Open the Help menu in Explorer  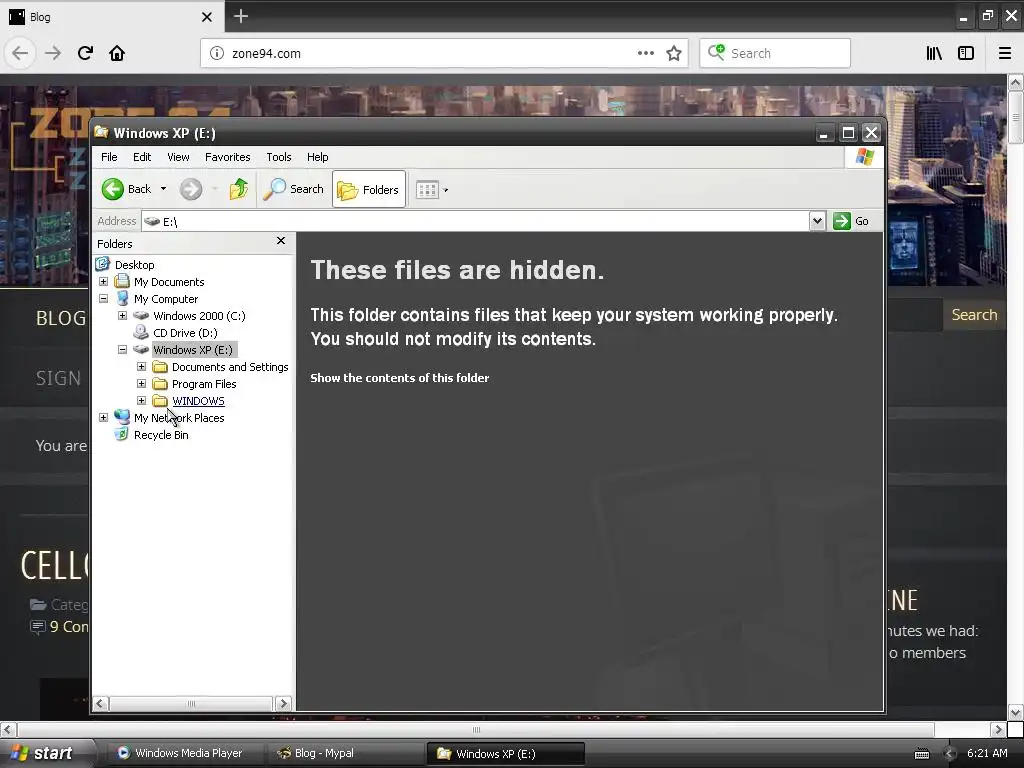(317, 157)
